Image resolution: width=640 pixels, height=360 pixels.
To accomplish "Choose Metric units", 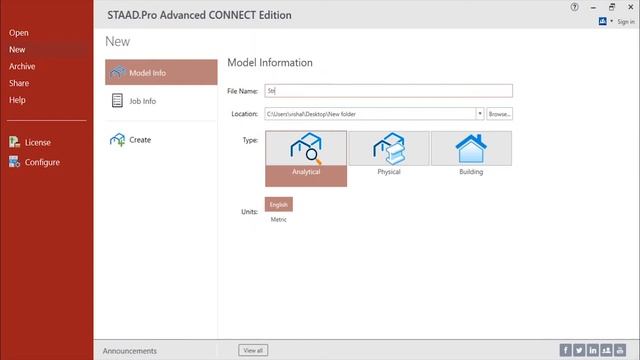I will coord(279,220).
